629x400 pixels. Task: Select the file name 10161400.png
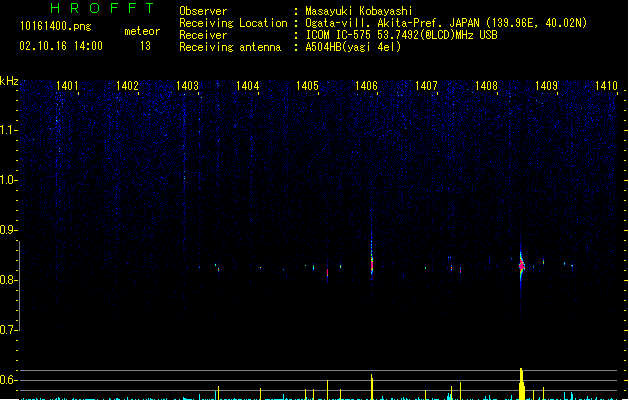[55, 26]
